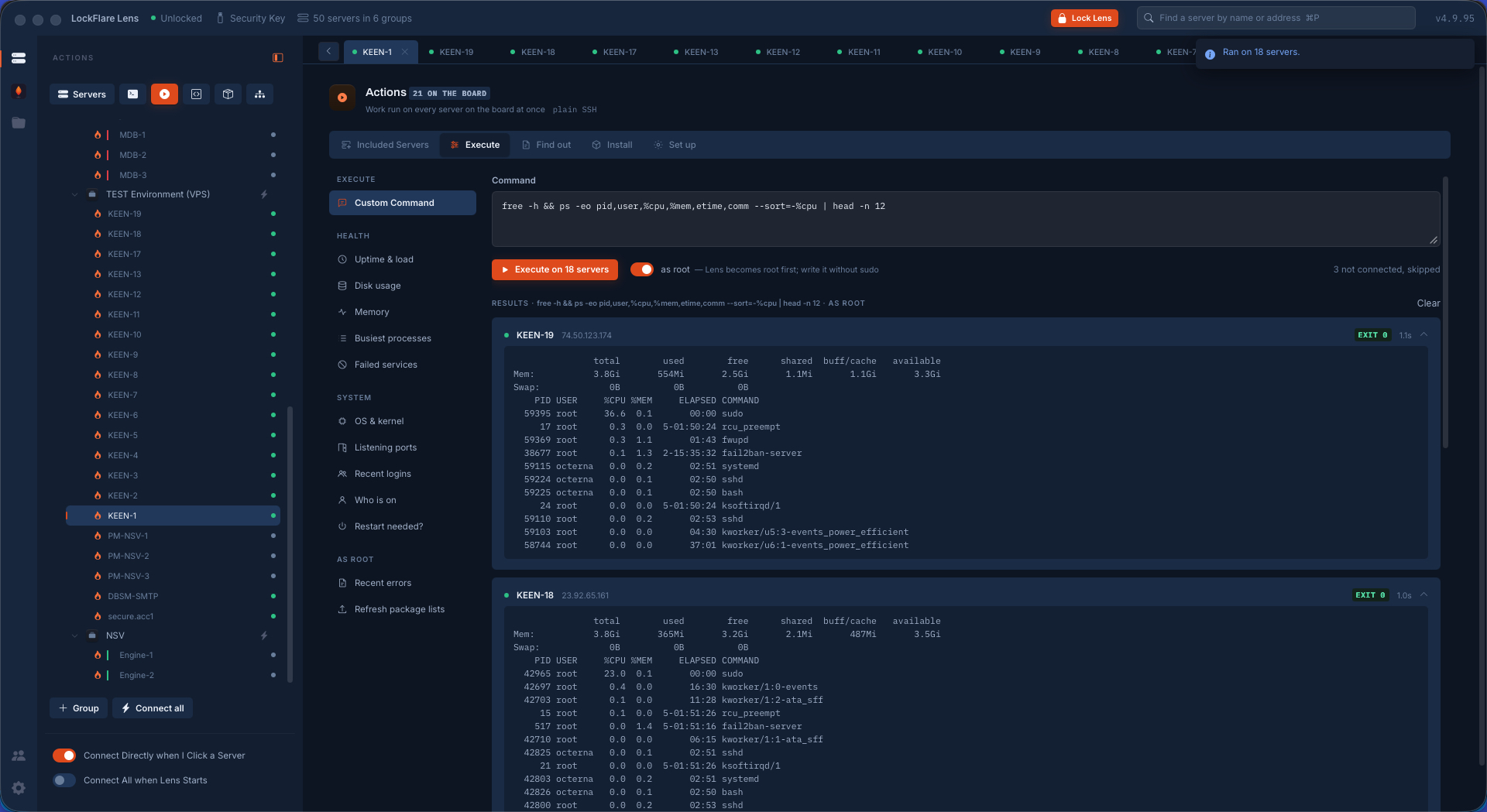Close the KEEN-1 tab

405,52
